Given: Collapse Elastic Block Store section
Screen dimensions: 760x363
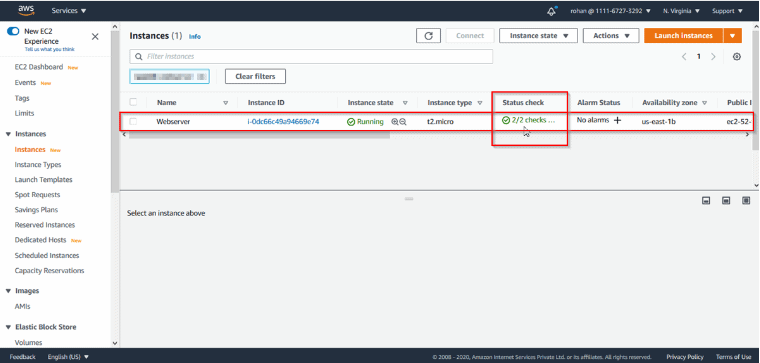Looking at the screenshot, I should (x=8, y=327).
